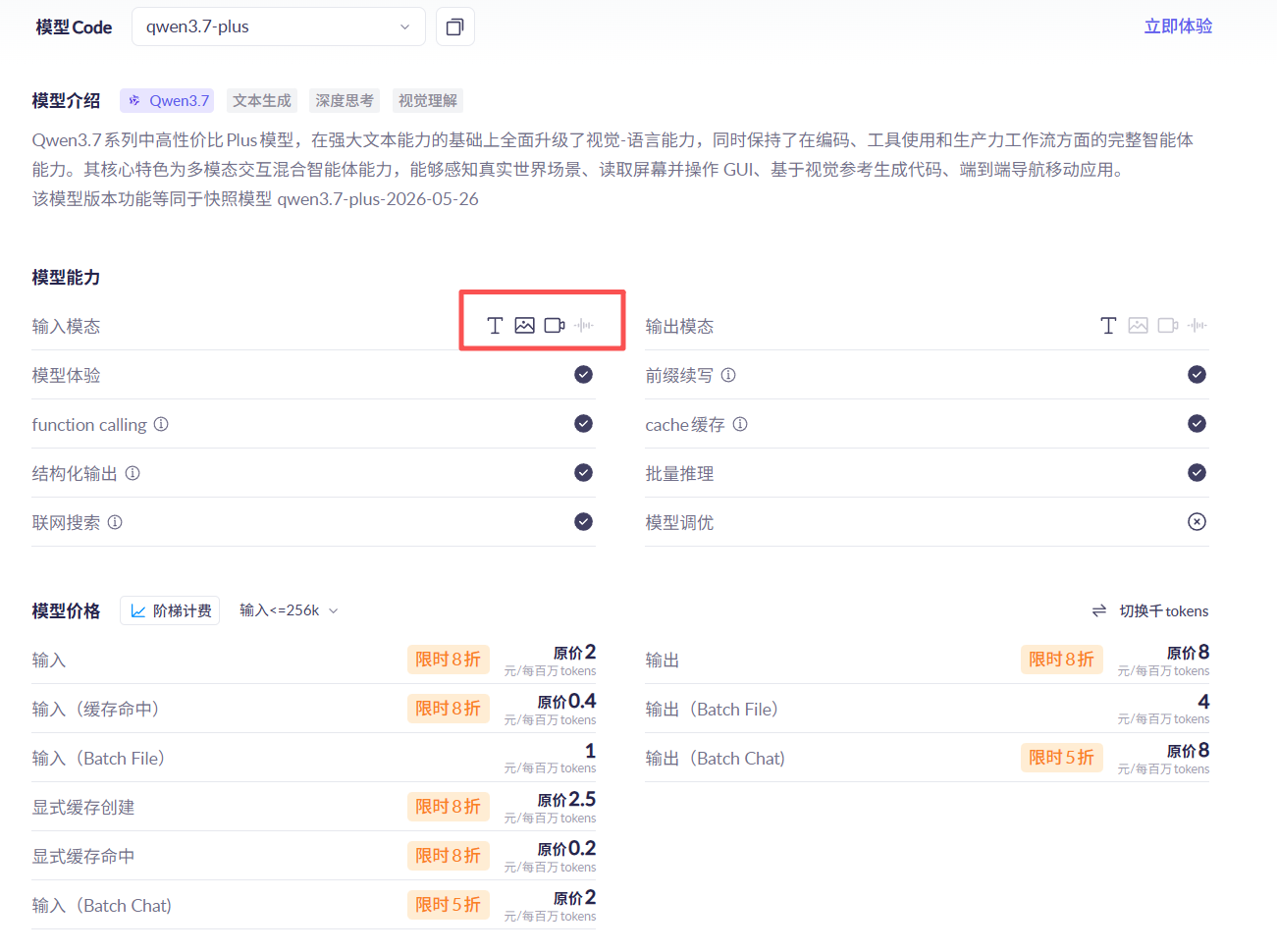Screen dimensions: 1277x952
Task: Click the checkmark for 批量推理
Action: click(1197, 473)
